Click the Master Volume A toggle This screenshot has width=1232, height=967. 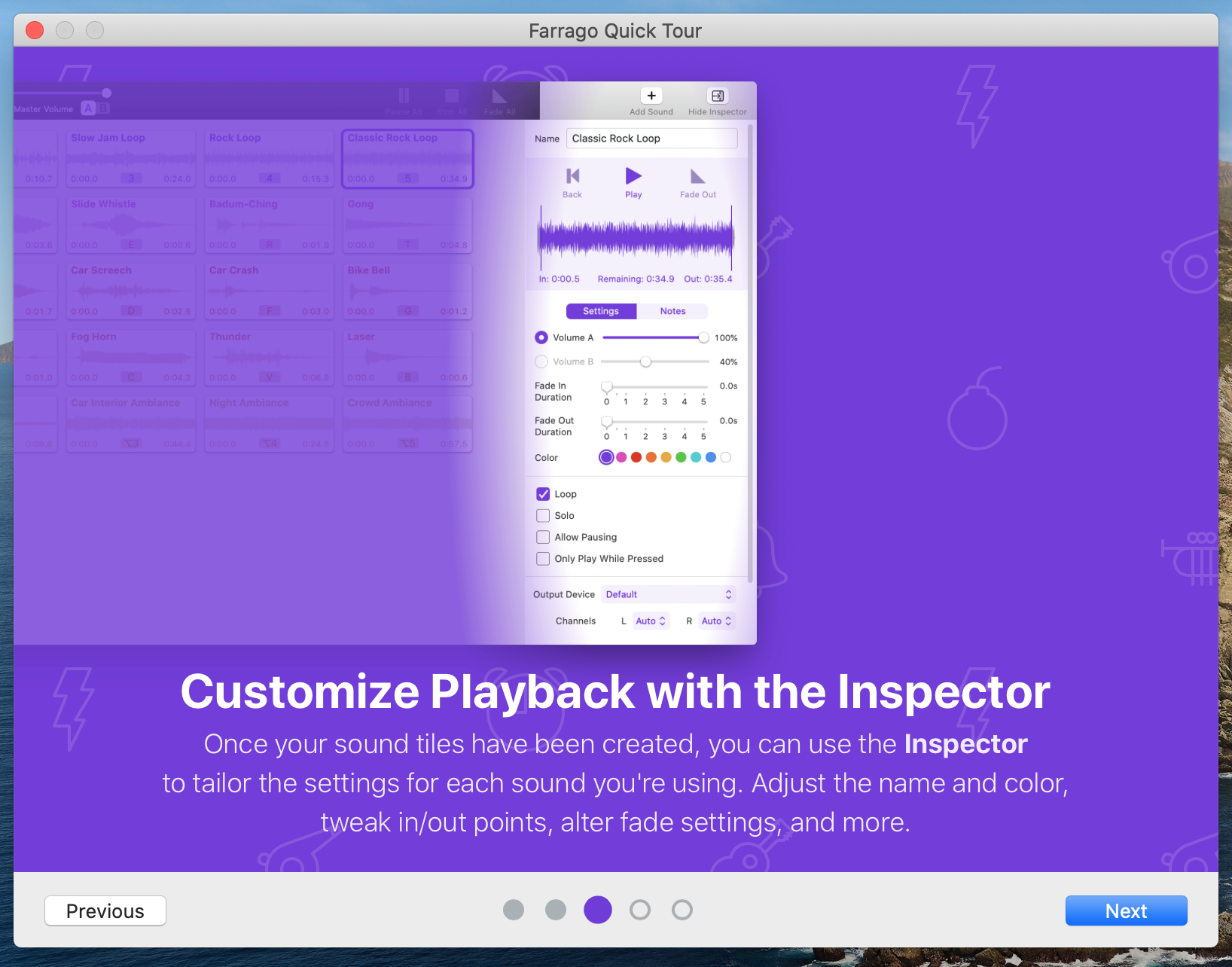tap(88, 108)
